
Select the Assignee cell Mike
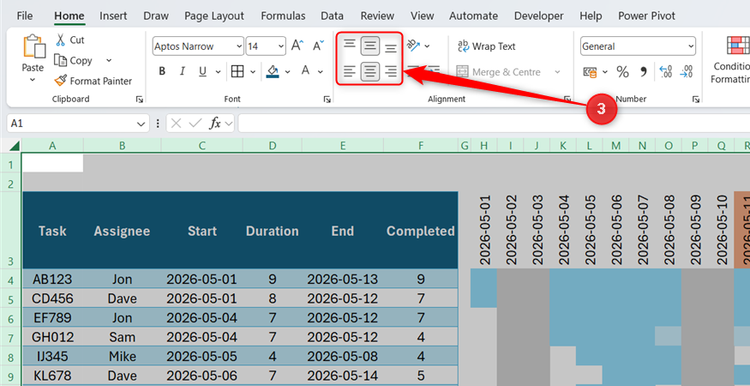(x=122, y=356)
